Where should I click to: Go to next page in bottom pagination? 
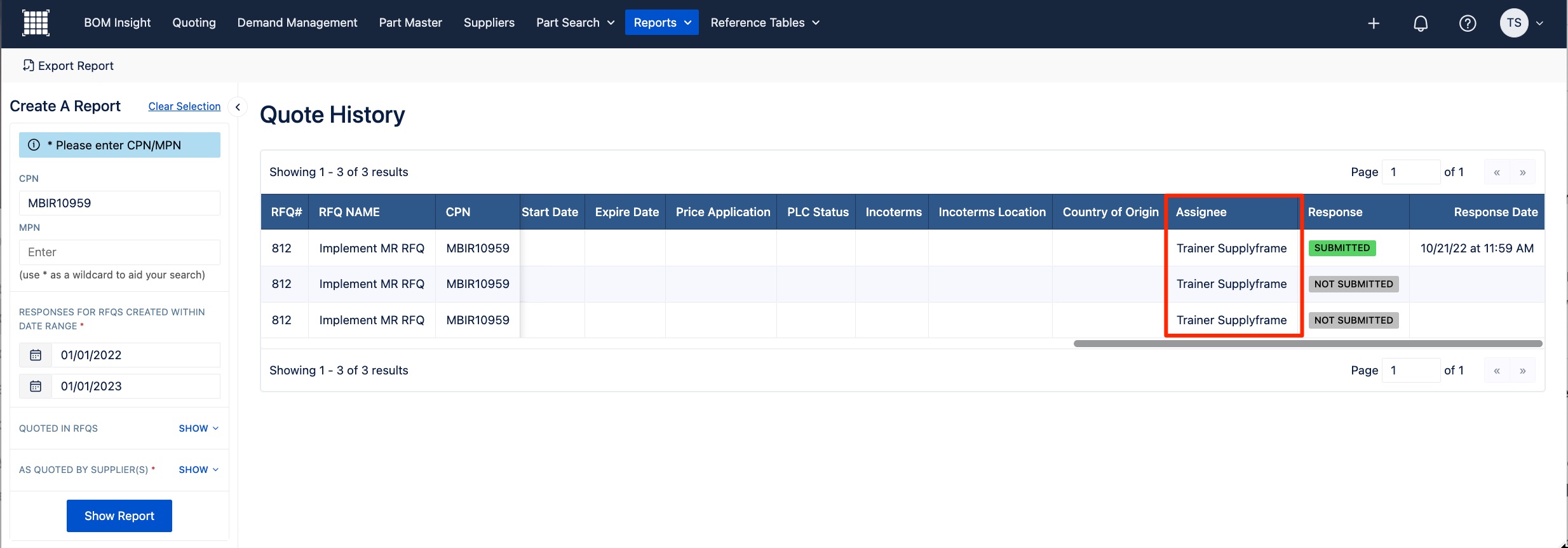pyautogui.click(x=1523, y=371)
